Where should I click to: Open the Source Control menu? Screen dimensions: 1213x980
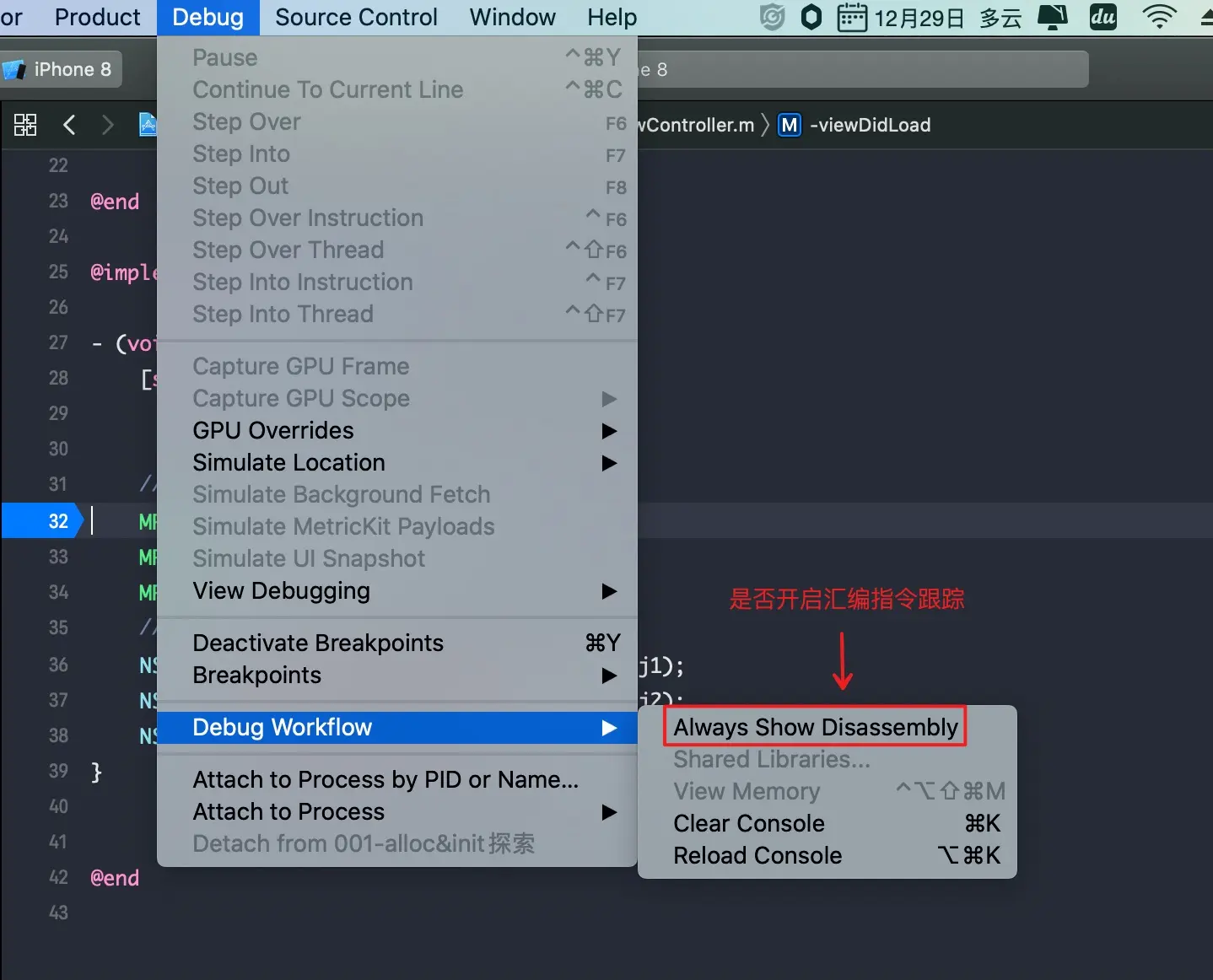pyautogui.click(x=356, y=17)
